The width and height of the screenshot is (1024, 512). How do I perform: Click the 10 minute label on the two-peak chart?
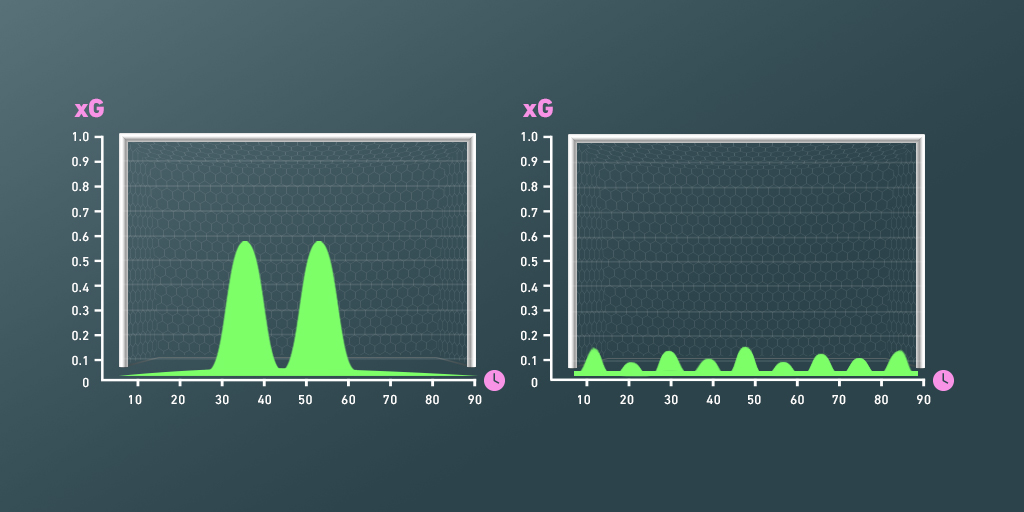135,400
